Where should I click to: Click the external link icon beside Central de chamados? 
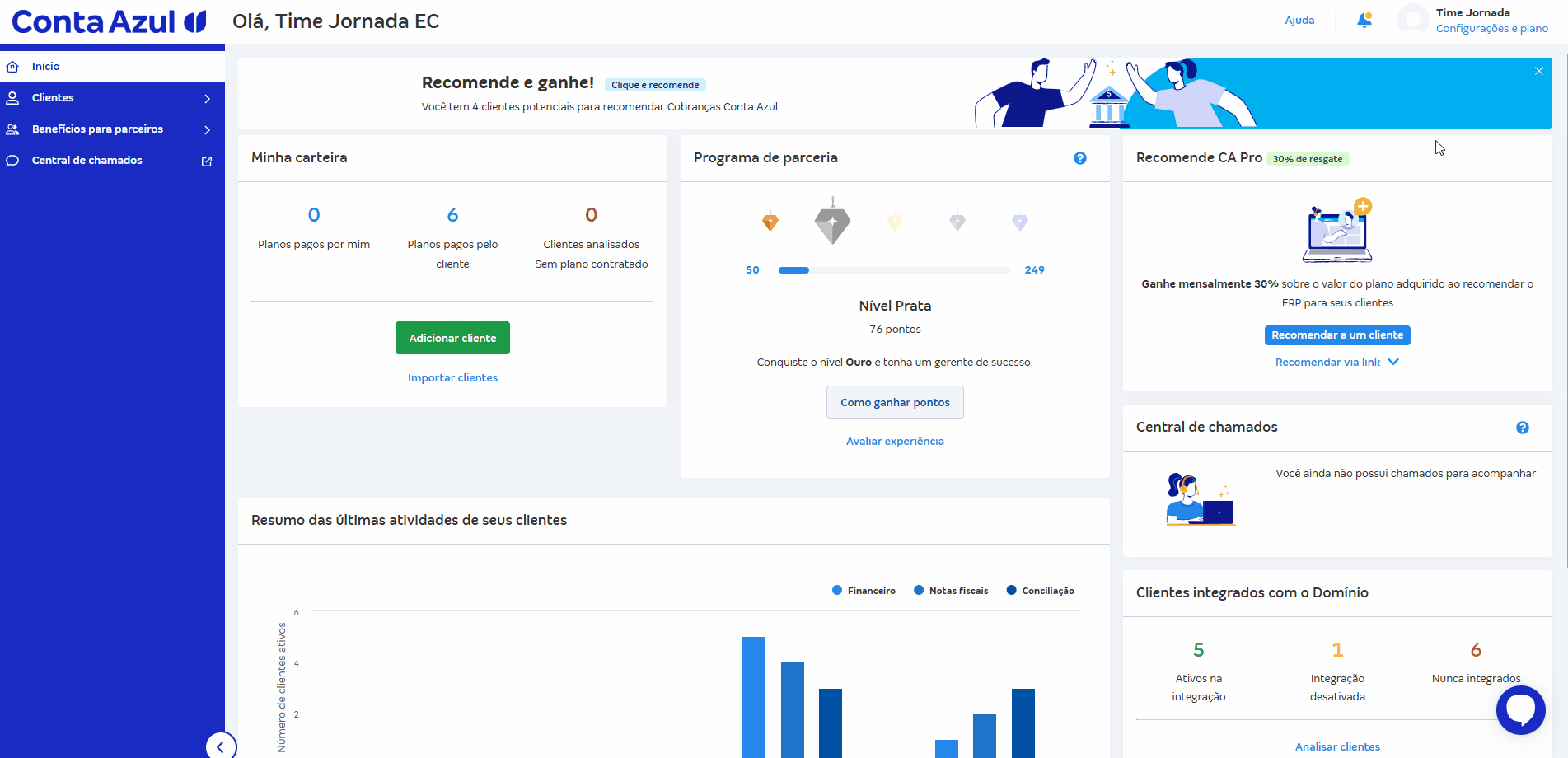(207, 161)
